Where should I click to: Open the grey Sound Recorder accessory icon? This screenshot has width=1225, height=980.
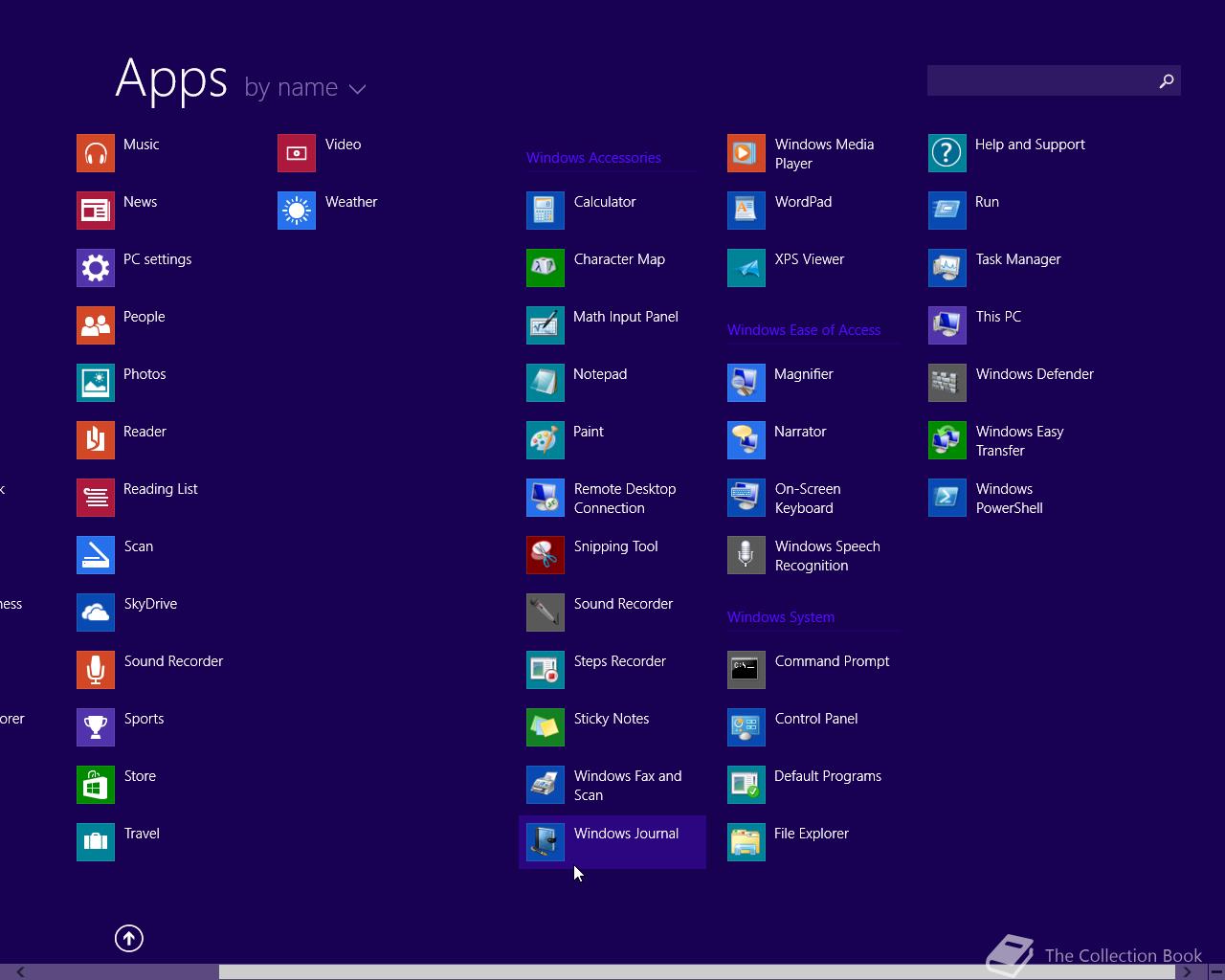(x=546, y=612)
